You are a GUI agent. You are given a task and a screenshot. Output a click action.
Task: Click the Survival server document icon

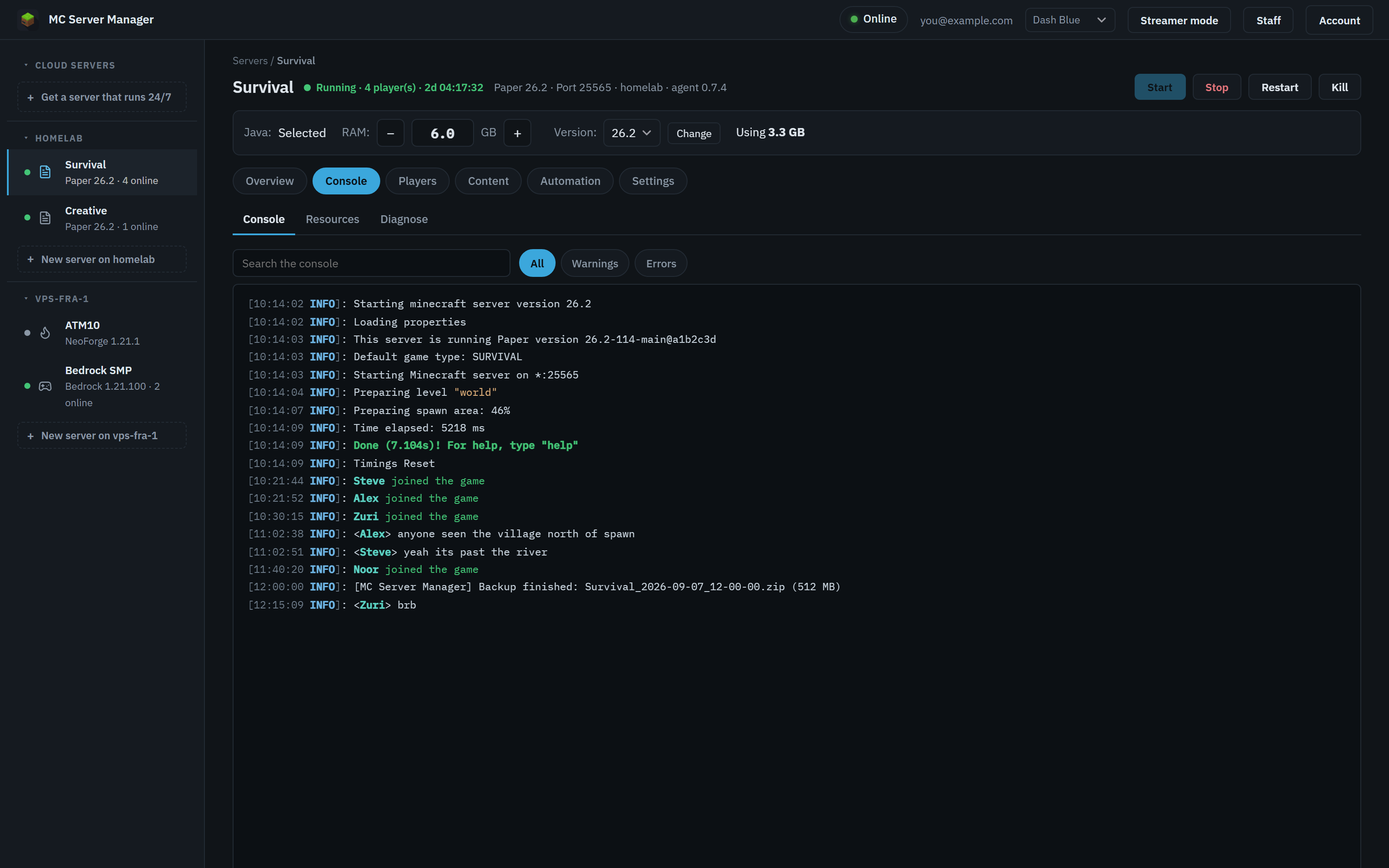pos(45,172)
